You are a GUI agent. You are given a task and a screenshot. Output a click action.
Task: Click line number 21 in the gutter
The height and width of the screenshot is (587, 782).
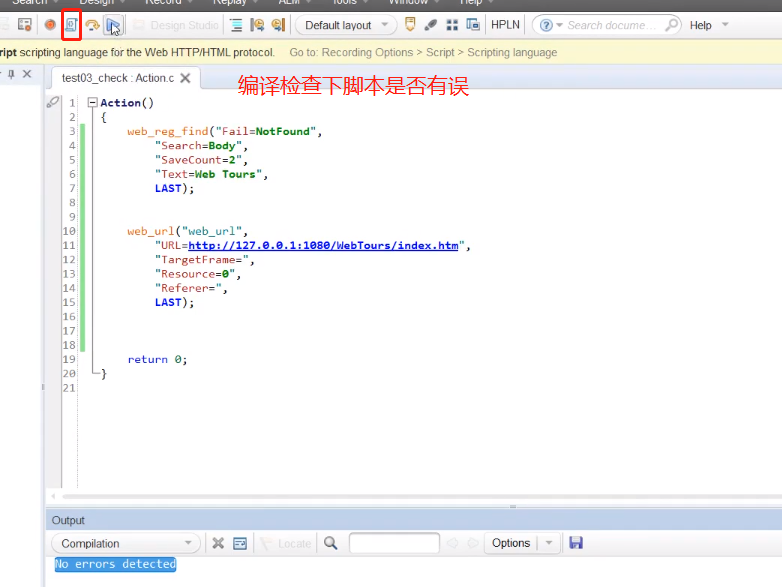tap(69, 388)
